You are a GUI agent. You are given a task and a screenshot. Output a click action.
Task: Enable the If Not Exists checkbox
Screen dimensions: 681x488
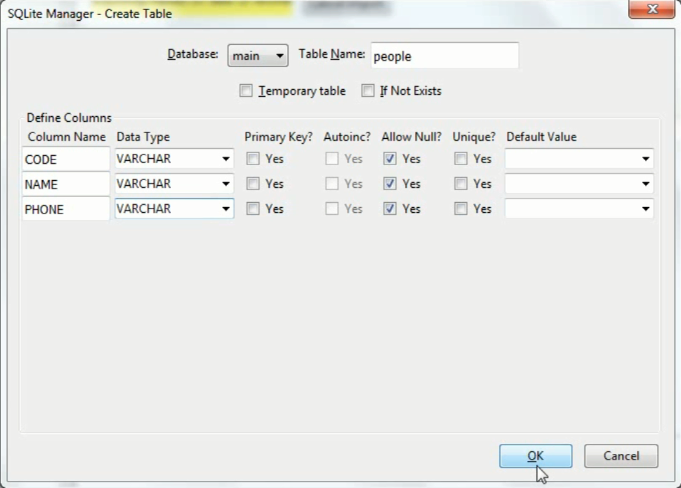pos(367,91)
